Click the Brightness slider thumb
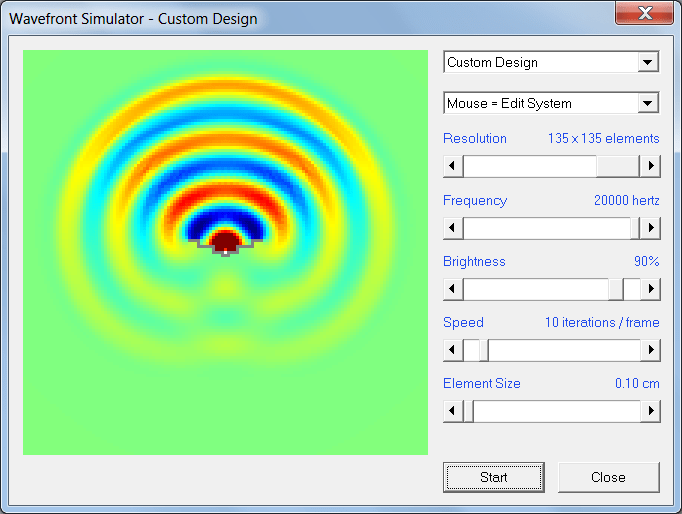Screen dimensions: 682x514 [616, 289]
